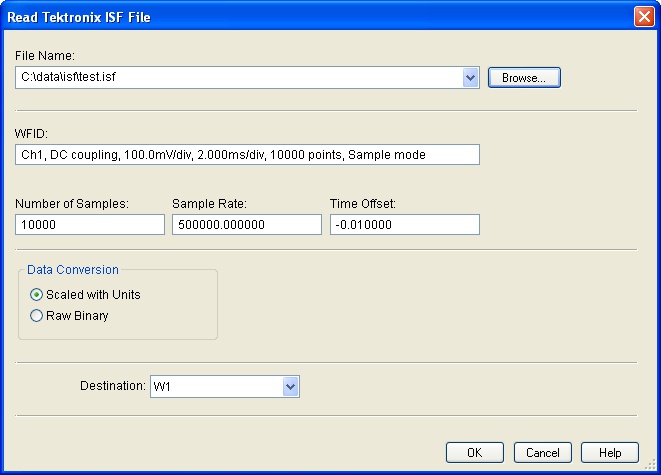
Task: Click the "Destination:" label
Action: coord(113,386)
